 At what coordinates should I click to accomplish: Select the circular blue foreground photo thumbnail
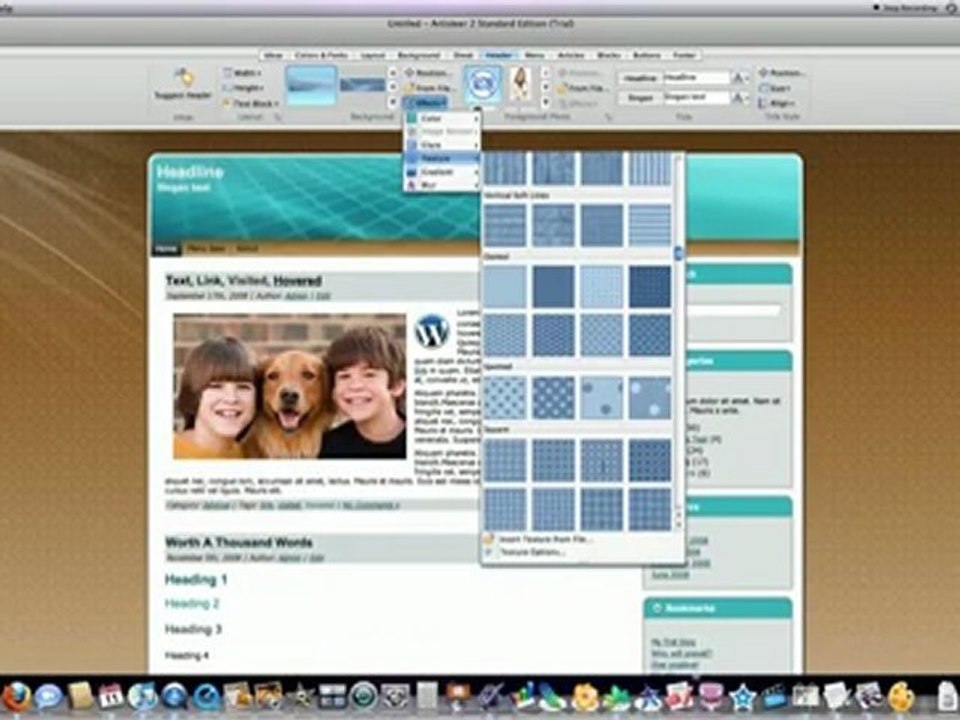(x=482, y=84)
